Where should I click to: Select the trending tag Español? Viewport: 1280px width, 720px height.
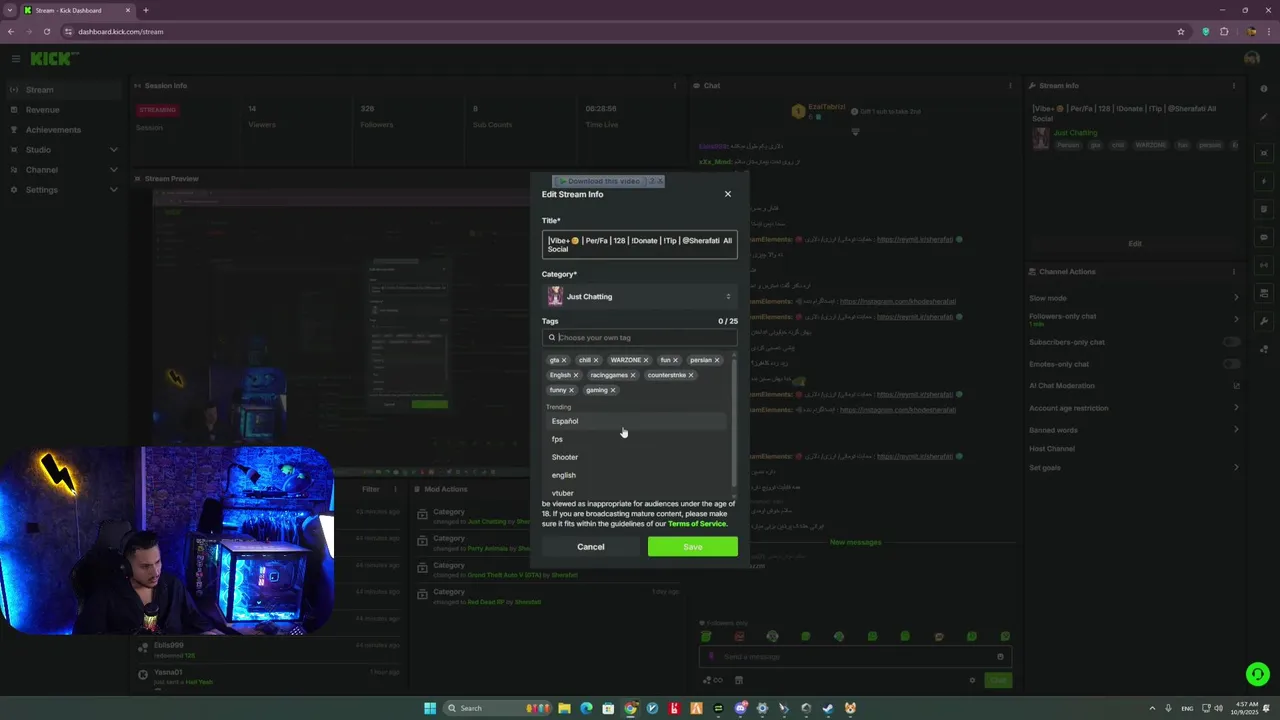(636, 421)
